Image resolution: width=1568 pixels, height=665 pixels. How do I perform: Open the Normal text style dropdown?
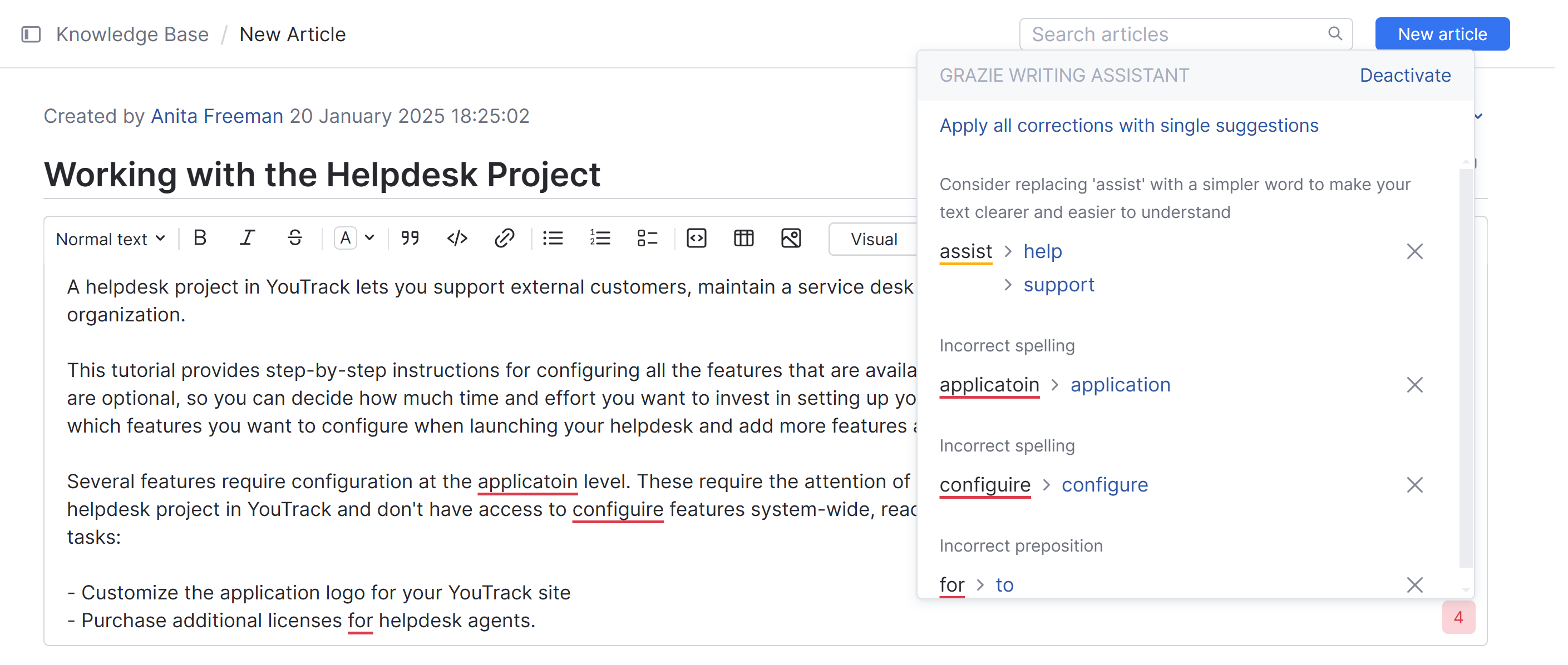tap(111, 240)
